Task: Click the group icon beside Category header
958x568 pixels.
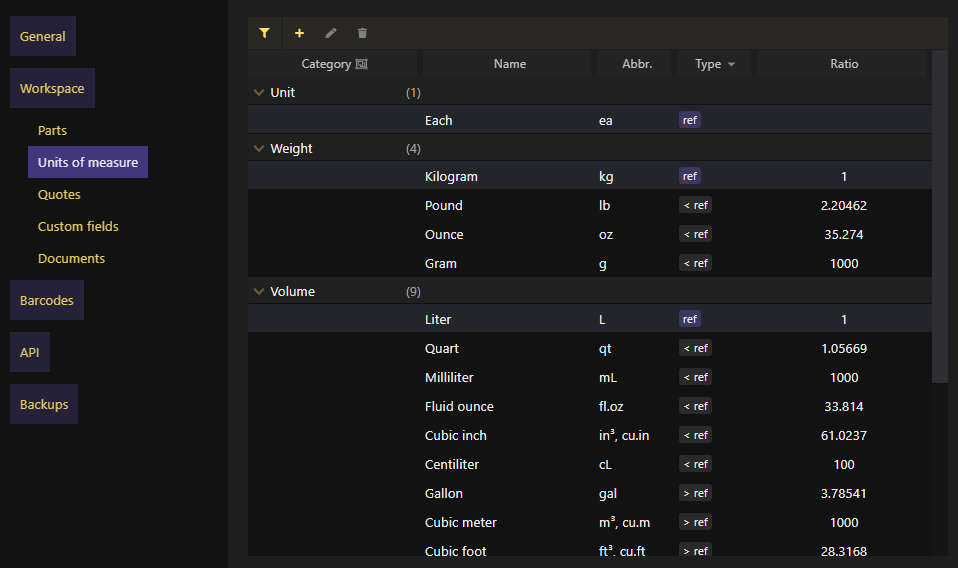Action: pyautogui.click(x=362, y=64)
